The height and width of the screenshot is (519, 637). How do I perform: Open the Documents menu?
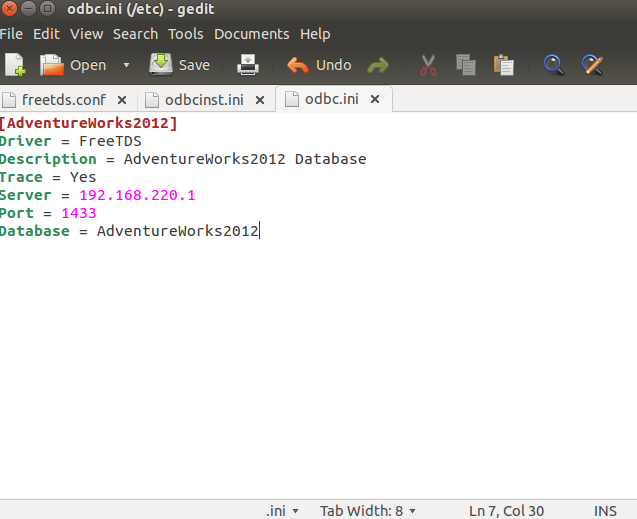click(x=251, y=34)
